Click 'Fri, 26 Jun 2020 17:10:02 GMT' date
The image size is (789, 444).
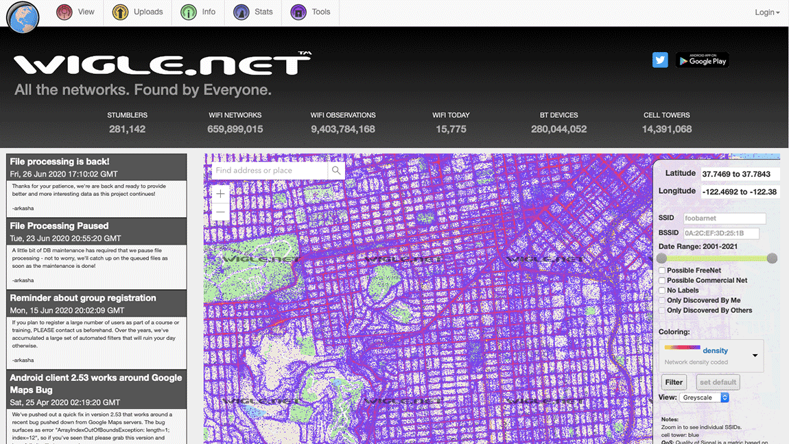(x=64, y=174)
